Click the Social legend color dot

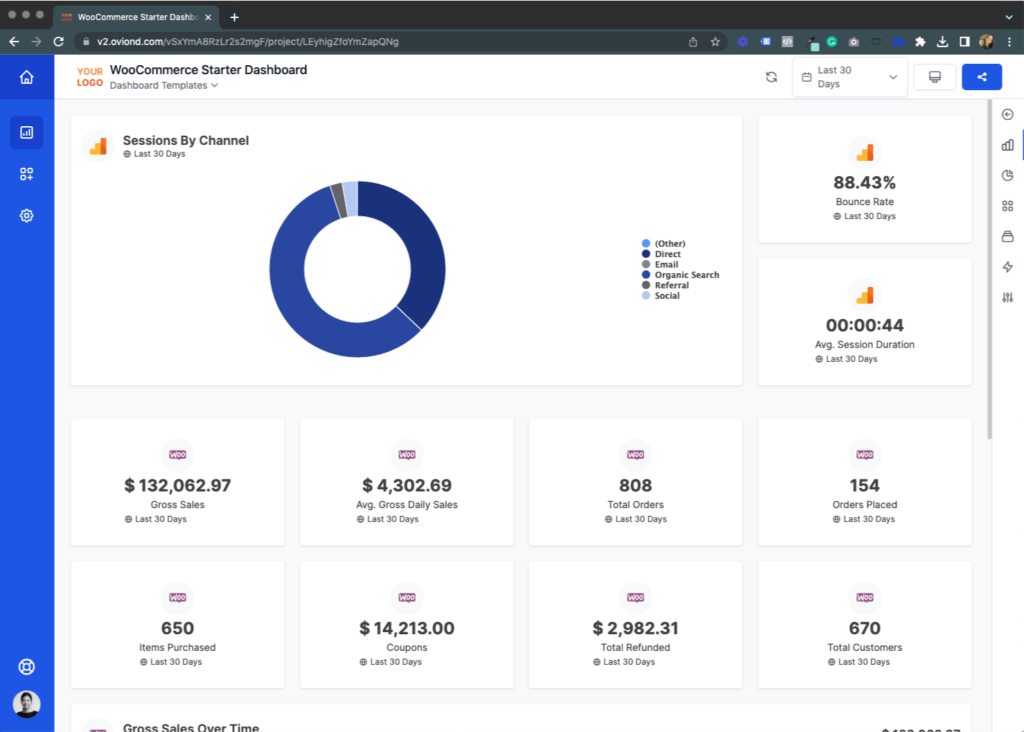click(x=646, y=296)
